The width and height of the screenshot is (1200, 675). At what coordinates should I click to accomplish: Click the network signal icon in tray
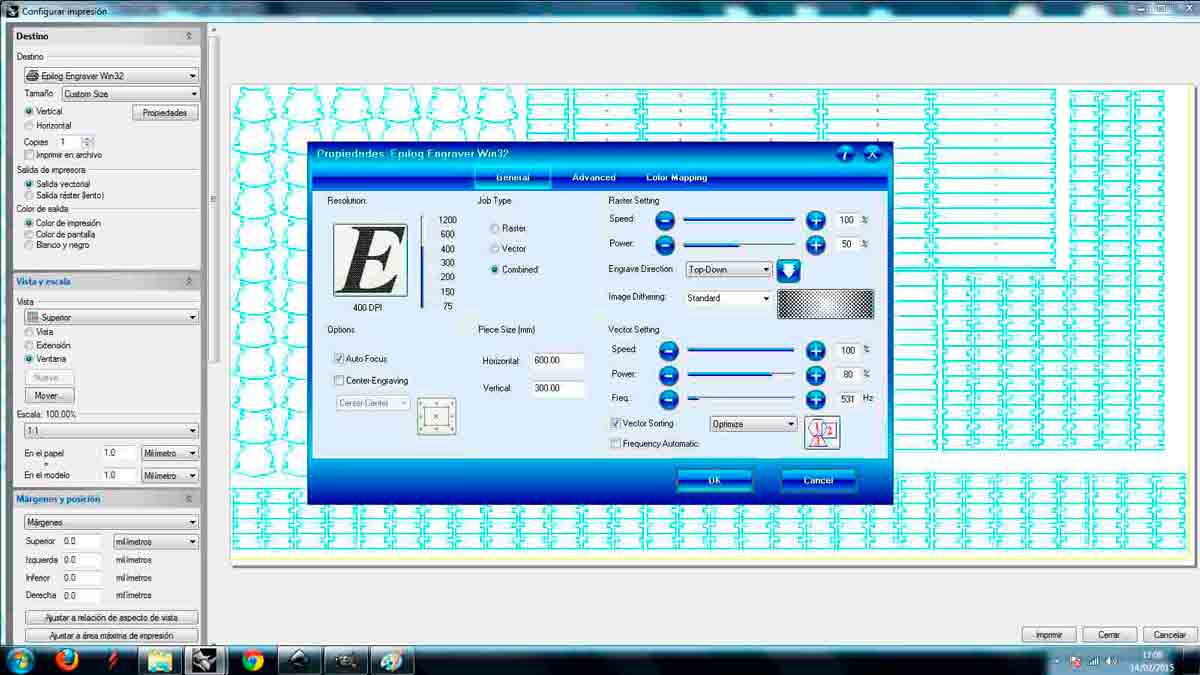(x=1092, y=661)
